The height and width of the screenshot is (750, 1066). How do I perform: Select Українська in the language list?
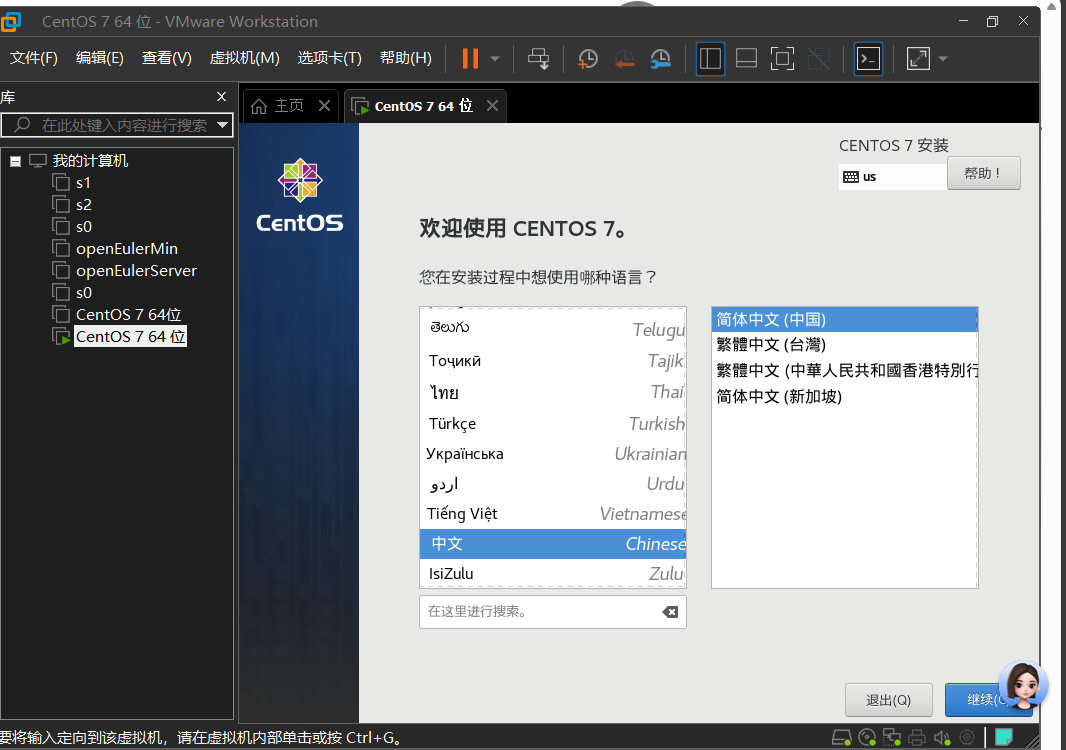point(553,454)
